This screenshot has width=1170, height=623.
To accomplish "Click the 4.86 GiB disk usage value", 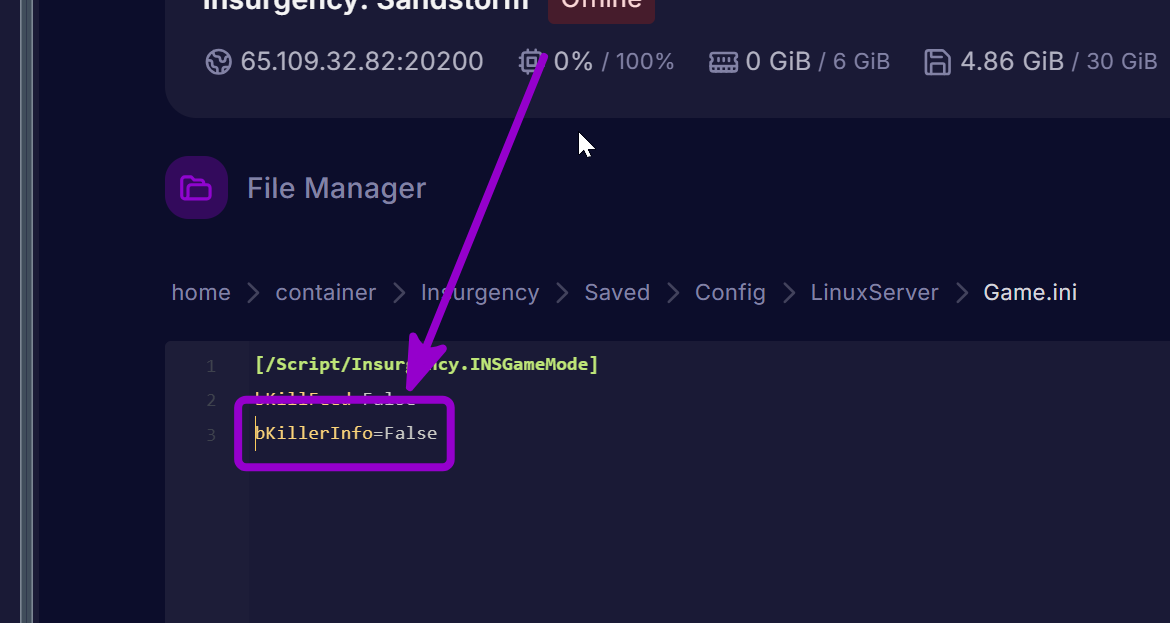I will click(1012, 61).
